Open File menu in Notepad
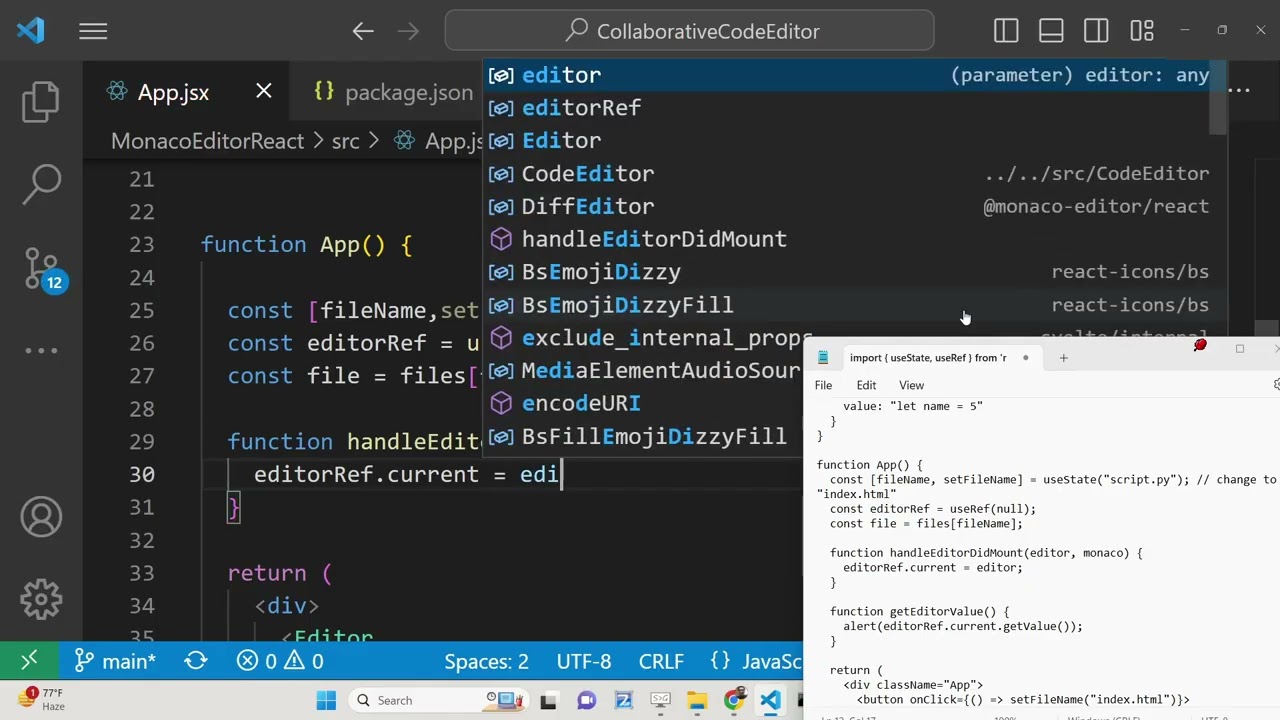1280x720 pixels. click(x=823, y=385)
